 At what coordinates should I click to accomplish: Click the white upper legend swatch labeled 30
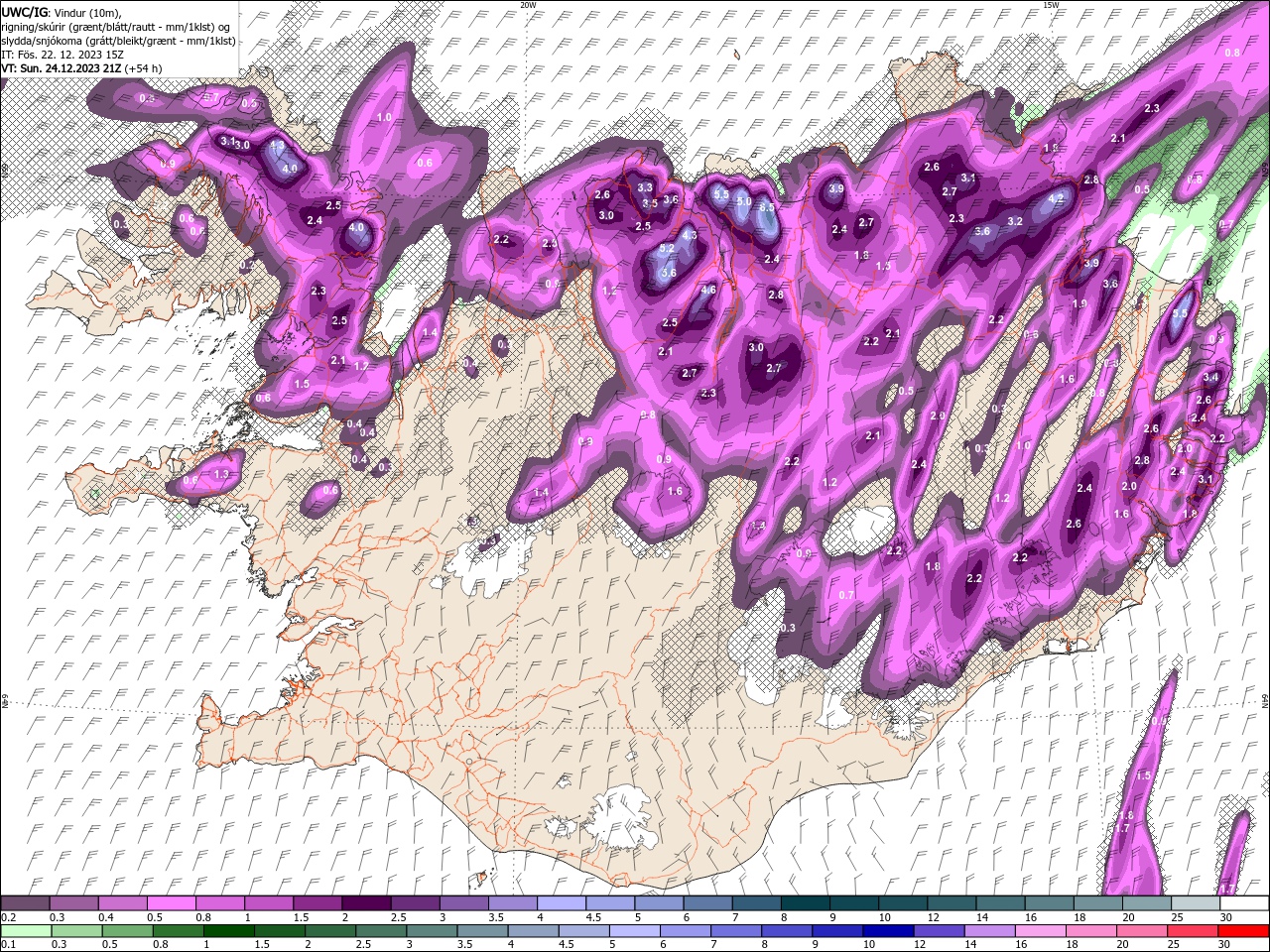1242,903
